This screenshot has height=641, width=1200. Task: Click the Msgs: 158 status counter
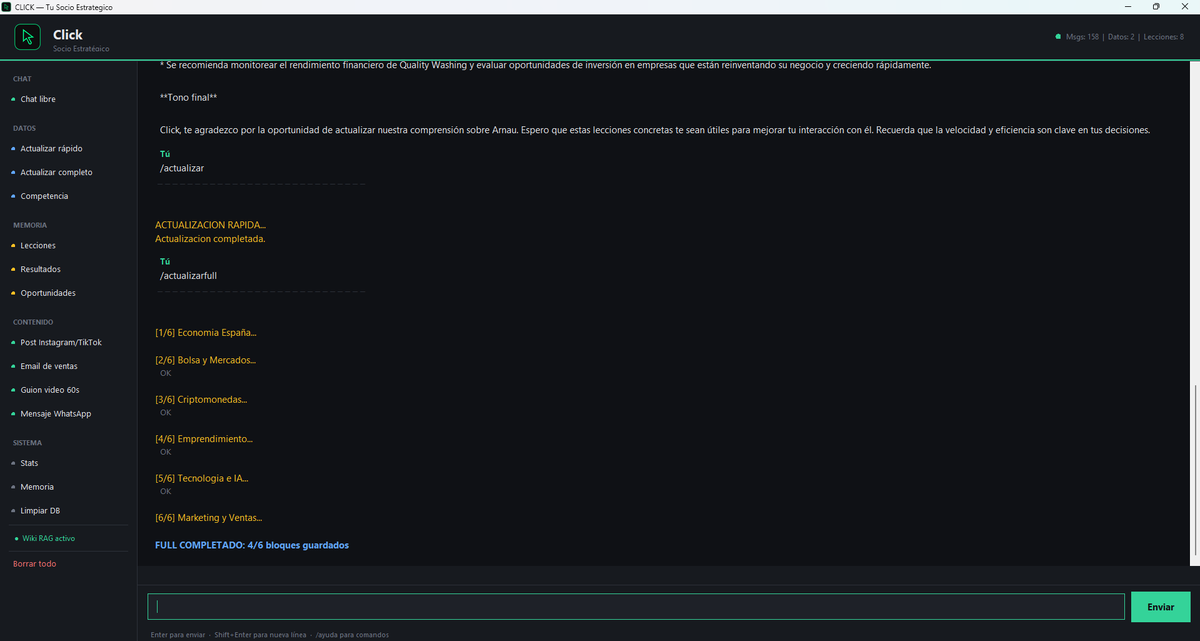click(1082, 37)
